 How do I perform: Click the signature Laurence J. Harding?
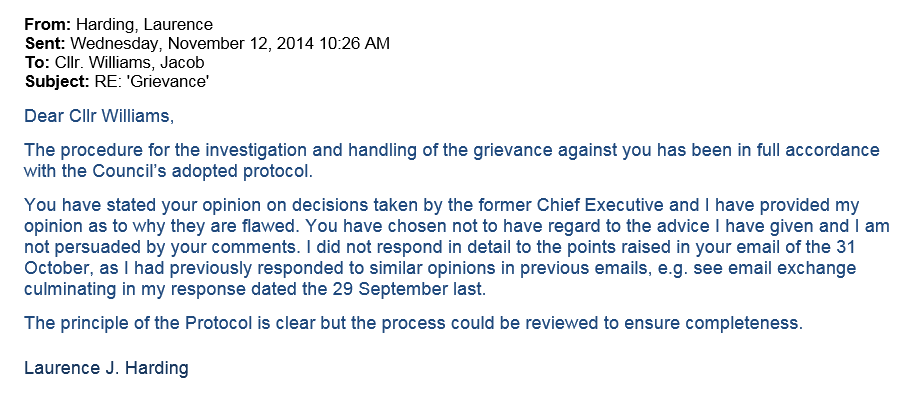tap(106, 367)
